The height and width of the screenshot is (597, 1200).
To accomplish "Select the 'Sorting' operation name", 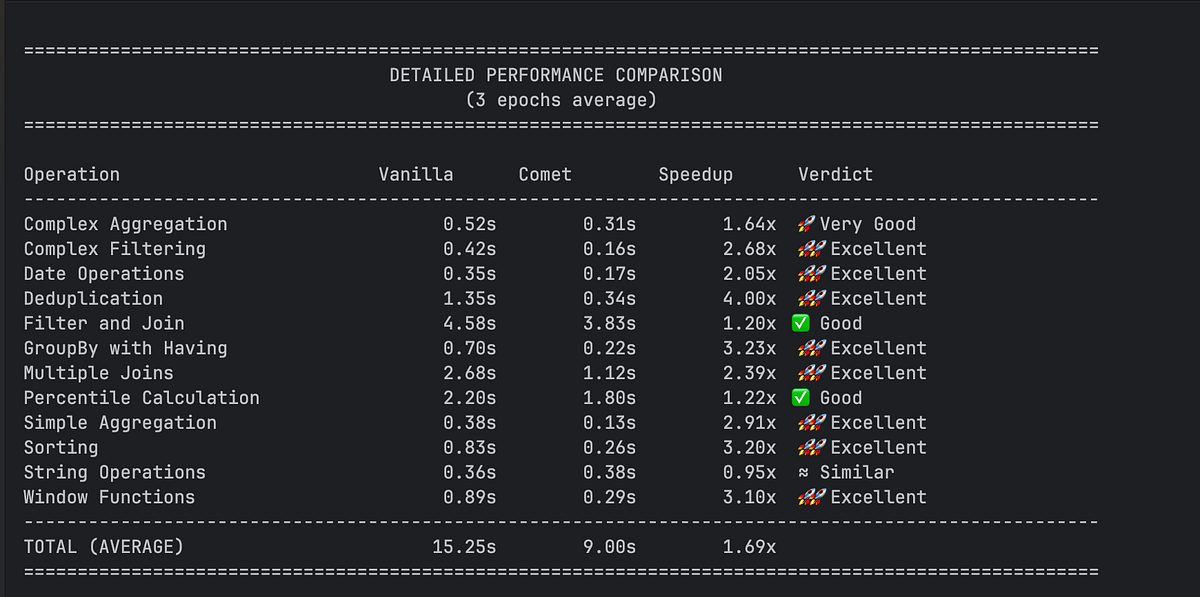I will (61, 448).
